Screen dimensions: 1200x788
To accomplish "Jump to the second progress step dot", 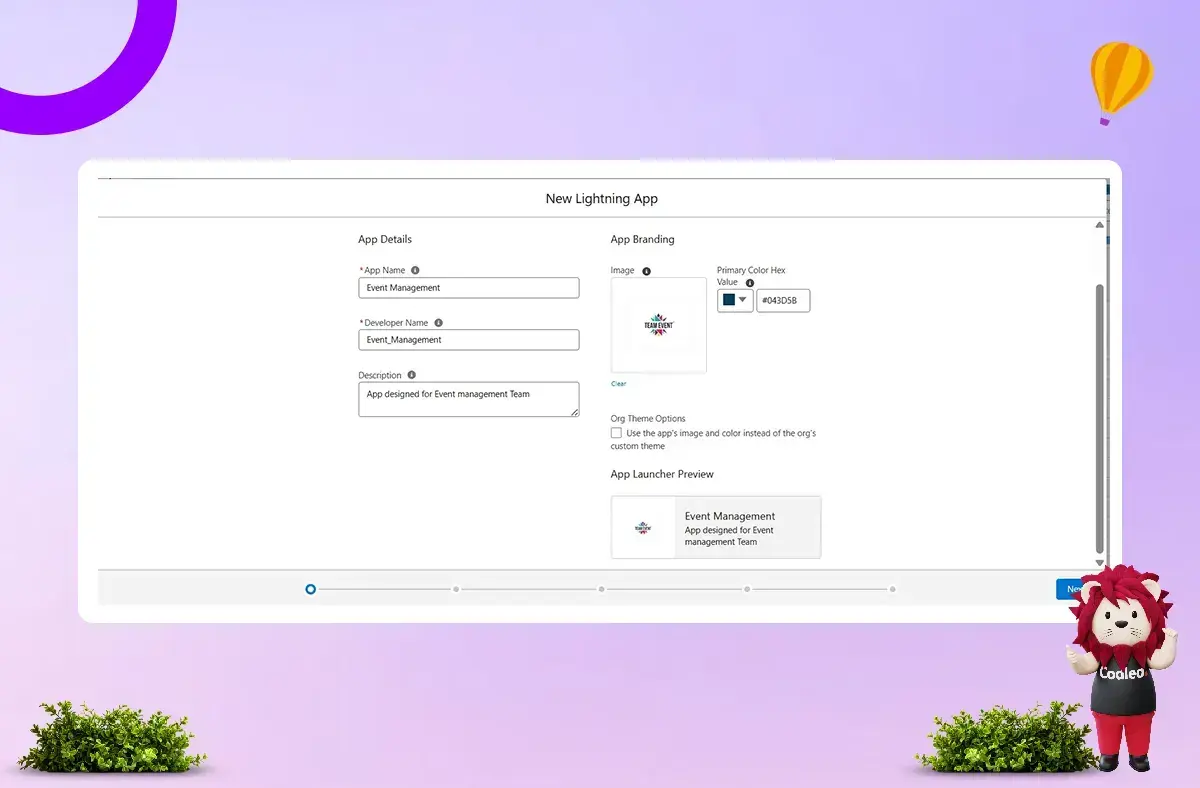I will click(456, 589).
